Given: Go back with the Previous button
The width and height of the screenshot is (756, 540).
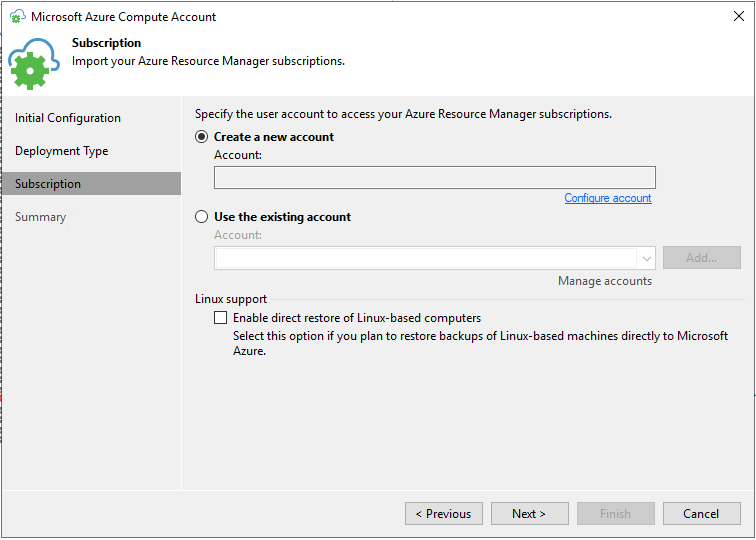Looking at the screenshot, I should (444, 513).
